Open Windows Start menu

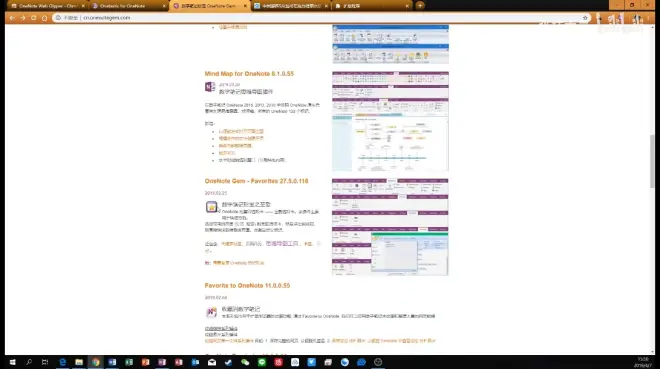[x=13, y=362]
